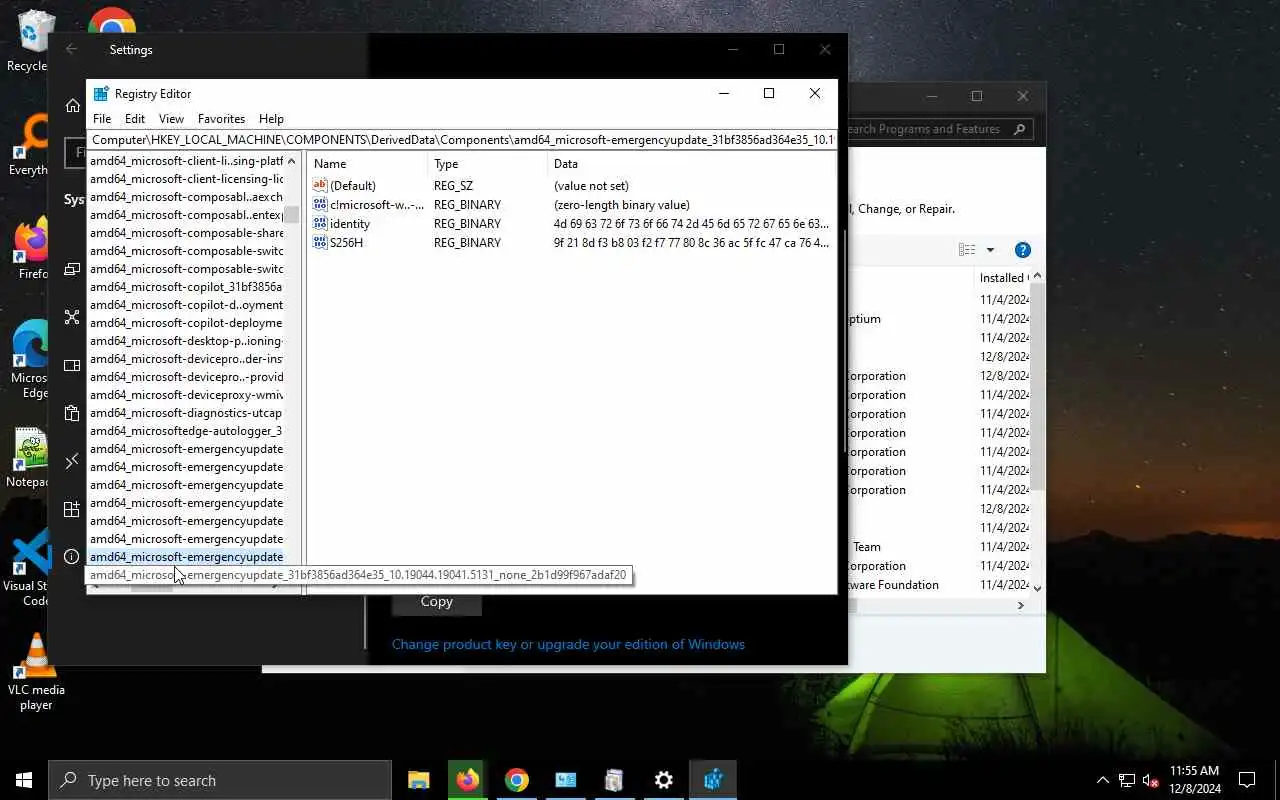This screenshot has width=1280, height=800.
Task: Click the Search Programs and Features field
Action: click(925, 129)
